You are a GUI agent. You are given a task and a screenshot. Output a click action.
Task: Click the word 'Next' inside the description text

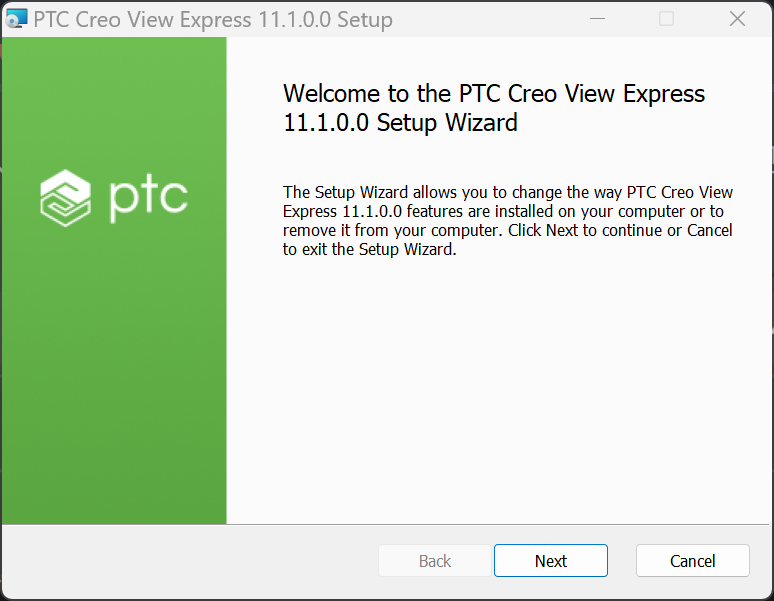point(562,230)
